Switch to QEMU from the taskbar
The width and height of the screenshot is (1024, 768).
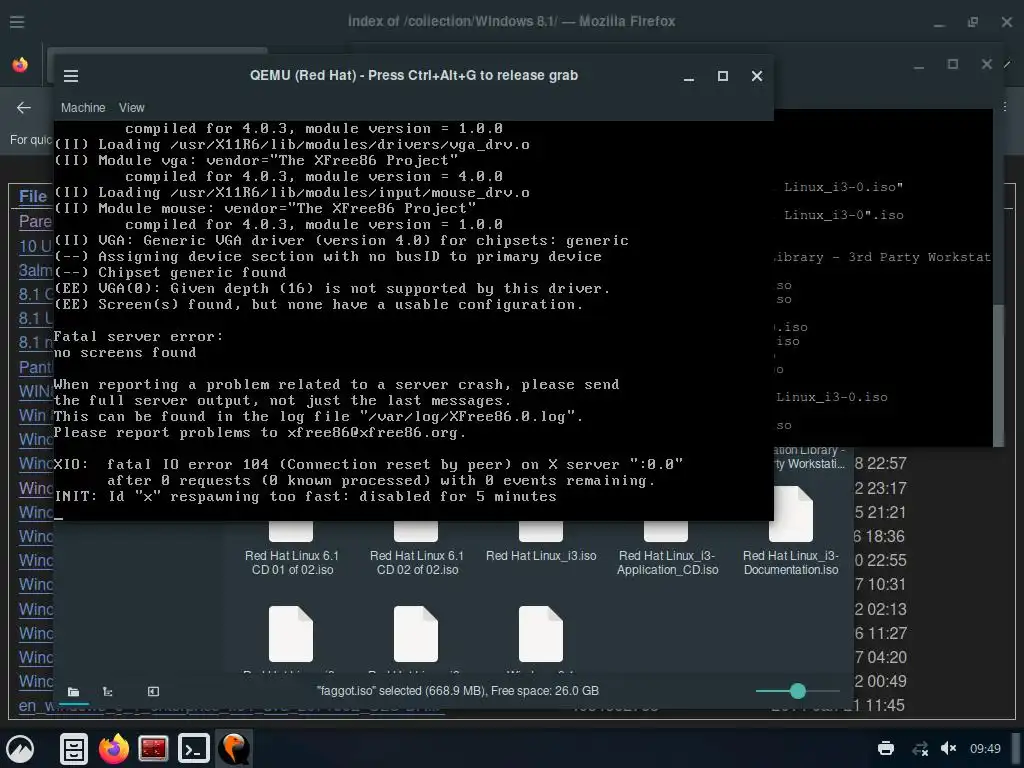coord(234,748)
